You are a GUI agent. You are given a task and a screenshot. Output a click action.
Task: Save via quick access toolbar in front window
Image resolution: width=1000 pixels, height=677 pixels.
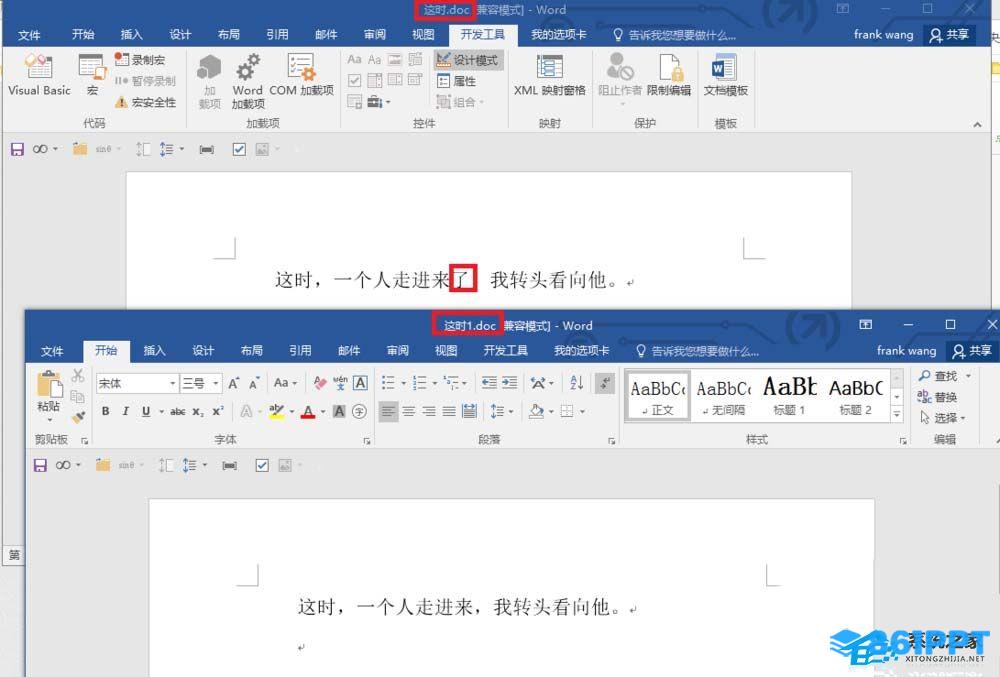[x=40, y=465]
